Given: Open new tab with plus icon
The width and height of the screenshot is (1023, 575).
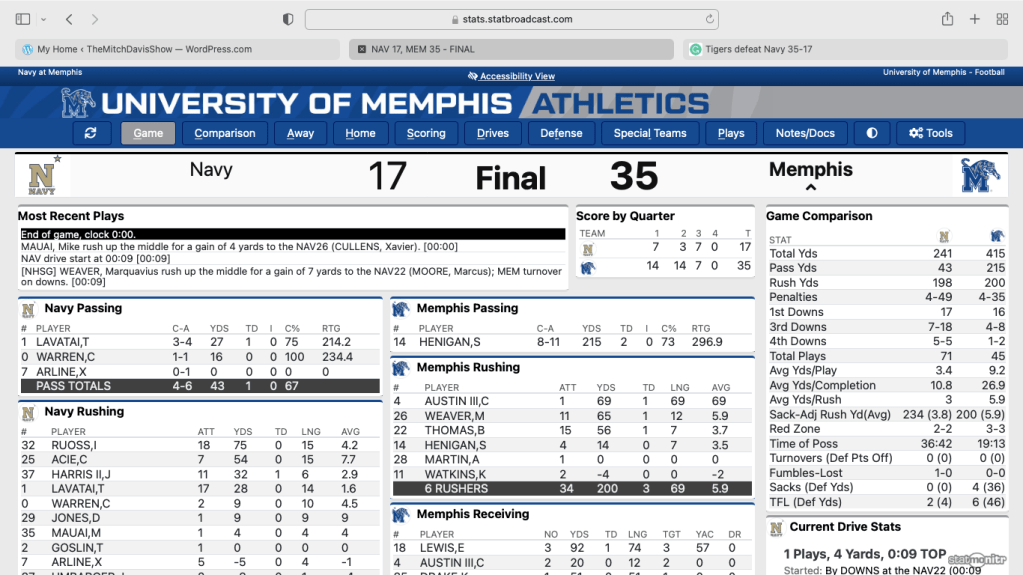Looking at the screenshot, I should tap(974, 19).
